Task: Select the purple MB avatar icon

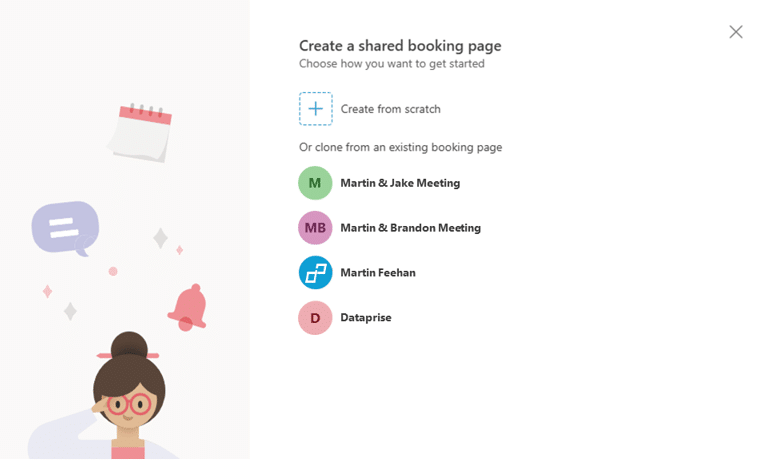Action: (315, 228)
